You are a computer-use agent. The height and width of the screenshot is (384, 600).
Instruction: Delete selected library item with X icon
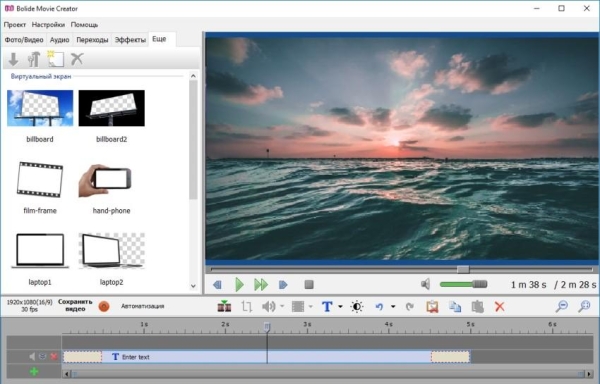pos(77,59)
